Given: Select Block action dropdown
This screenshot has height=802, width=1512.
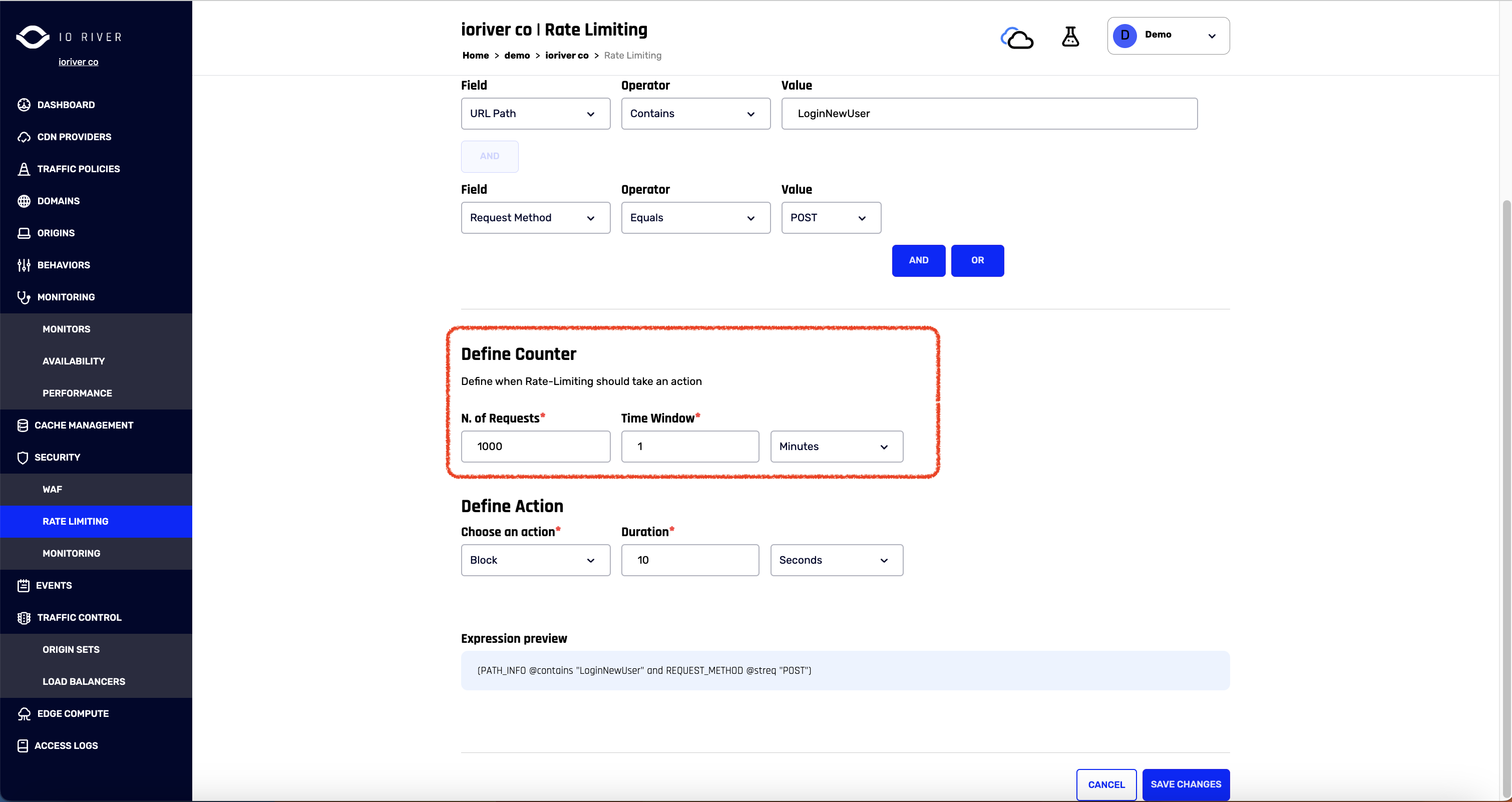Looking at the screenshot, I should coord(534,560).
